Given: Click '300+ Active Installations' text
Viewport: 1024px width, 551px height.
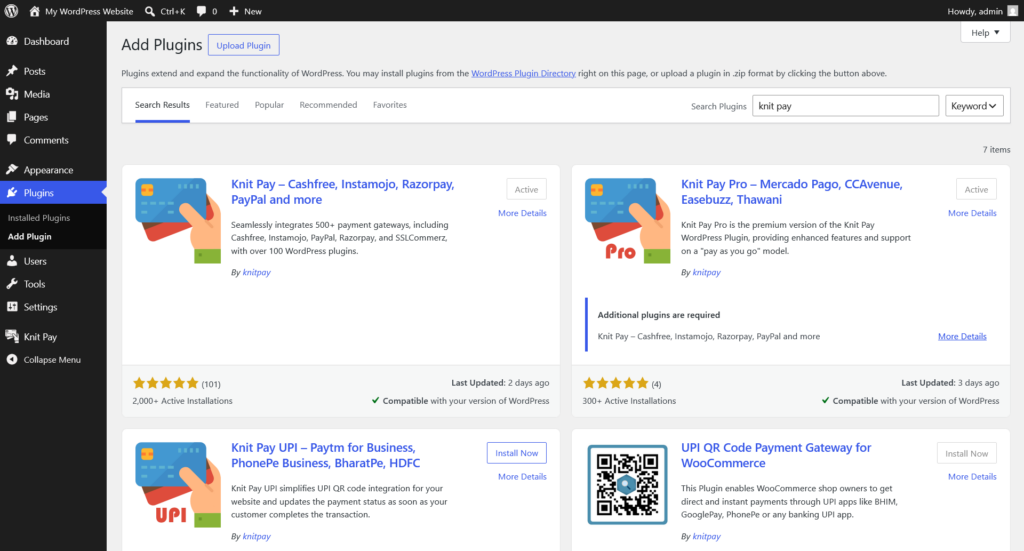Looking at the screenshot, I should [629, 401].
